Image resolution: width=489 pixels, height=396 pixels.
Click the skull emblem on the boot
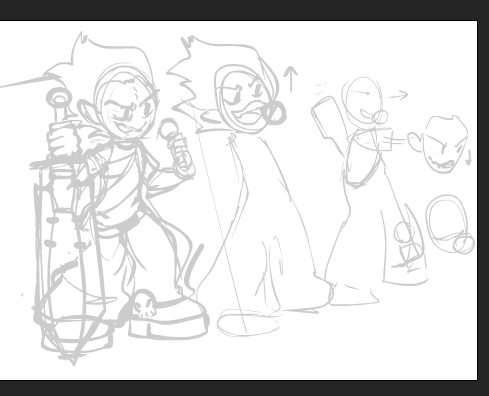click(144, 304)
